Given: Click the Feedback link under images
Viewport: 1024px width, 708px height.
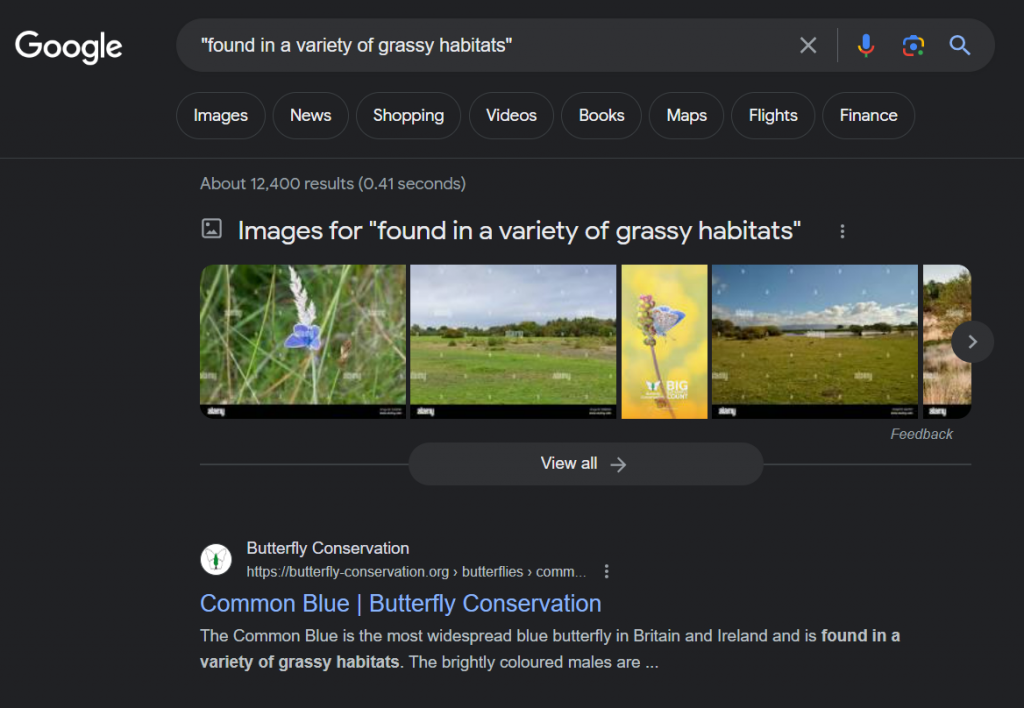Looking at the screenshot, I should click(x=921, y=434).
